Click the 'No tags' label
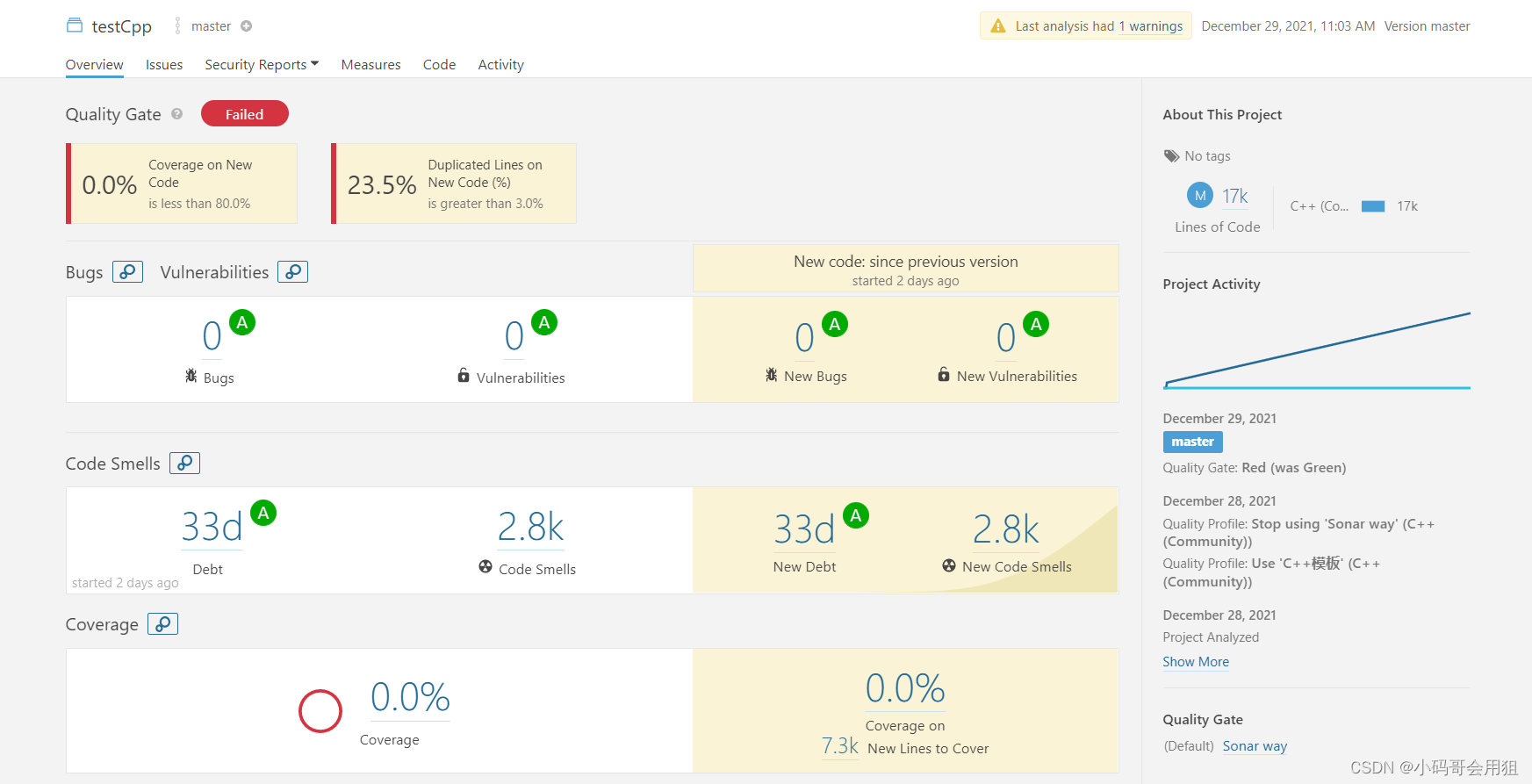Screen dimensions: 1532x784 (x=1207, y=156)
